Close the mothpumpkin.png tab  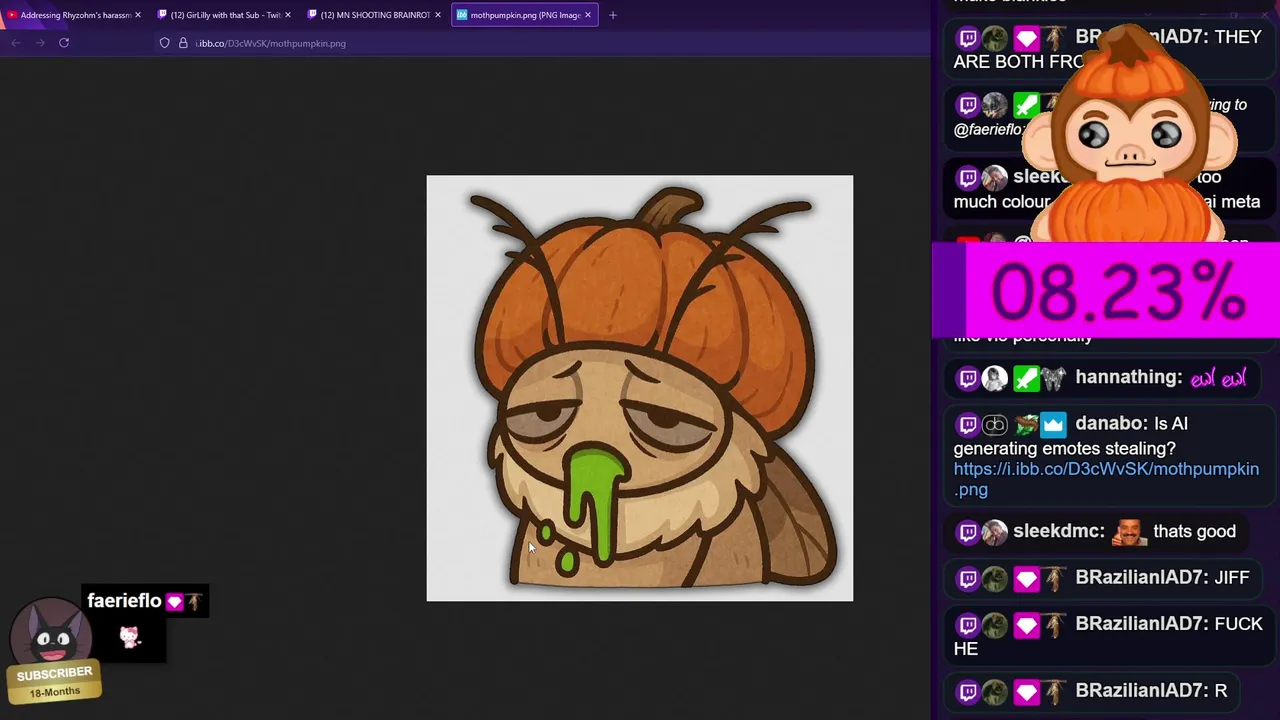[x=587, y=15]
